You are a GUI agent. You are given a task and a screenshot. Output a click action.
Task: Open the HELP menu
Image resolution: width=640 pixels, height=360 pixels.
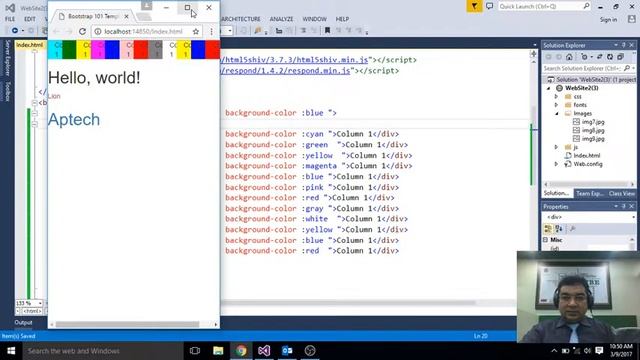[342, 19]
